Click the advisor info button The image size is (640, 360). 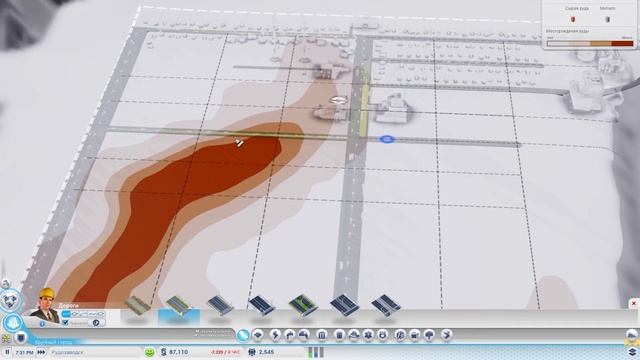click(x=42, y=324)
